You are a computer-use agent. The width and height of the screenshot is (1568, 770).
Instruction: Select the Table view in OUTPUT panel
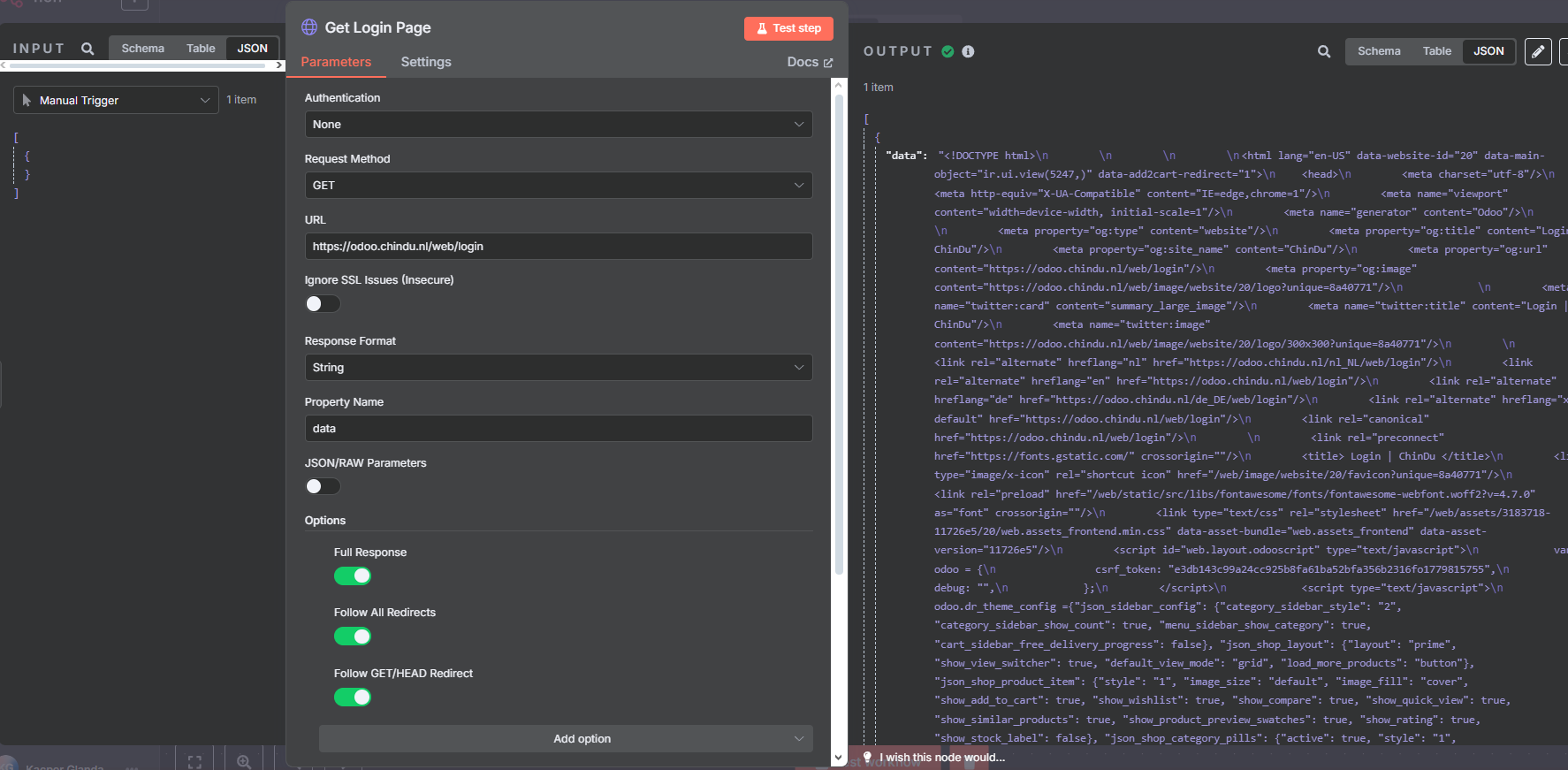[x=1436, y=51]
